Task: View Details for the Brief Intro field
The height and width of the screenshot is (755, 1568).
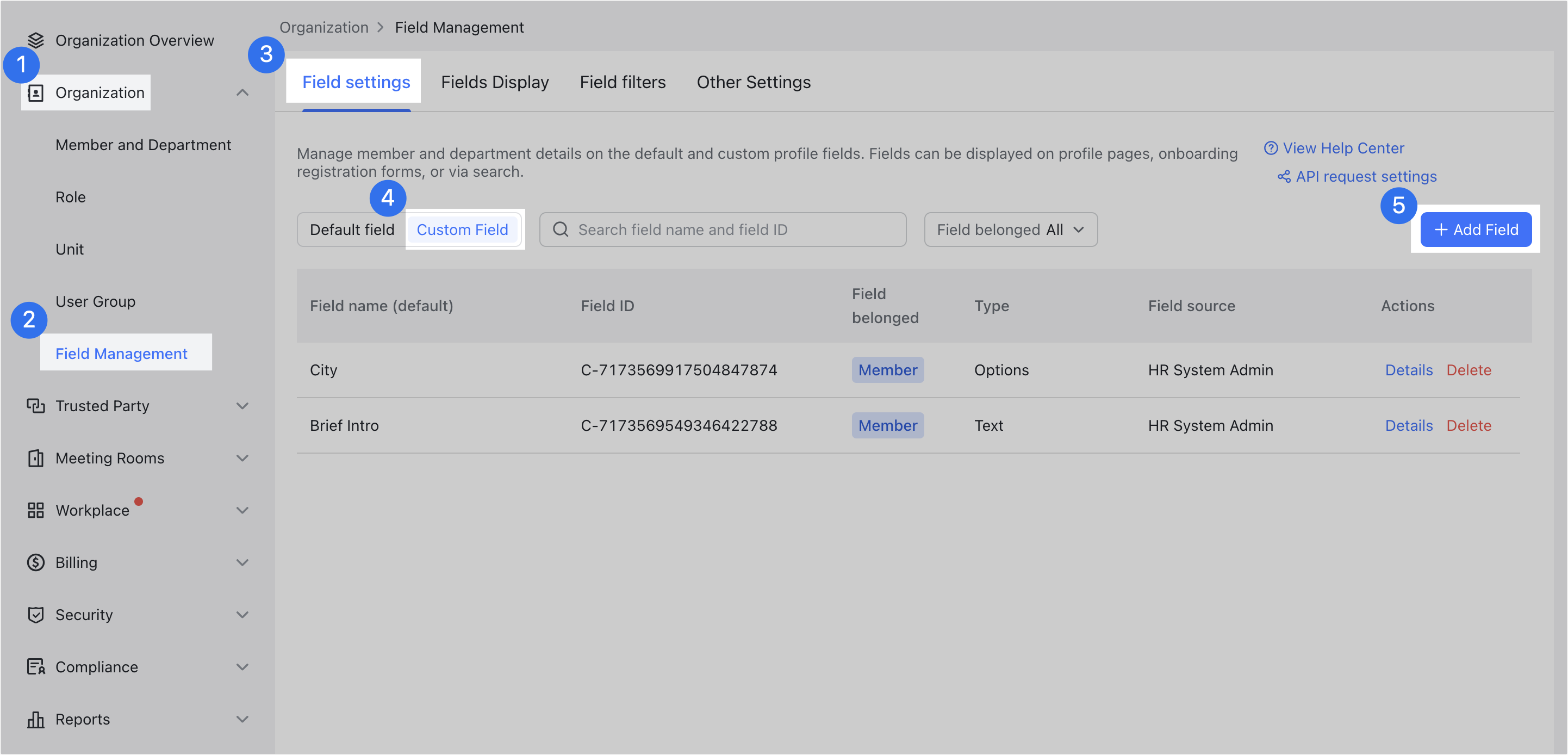Action: tap(1409, 425)
